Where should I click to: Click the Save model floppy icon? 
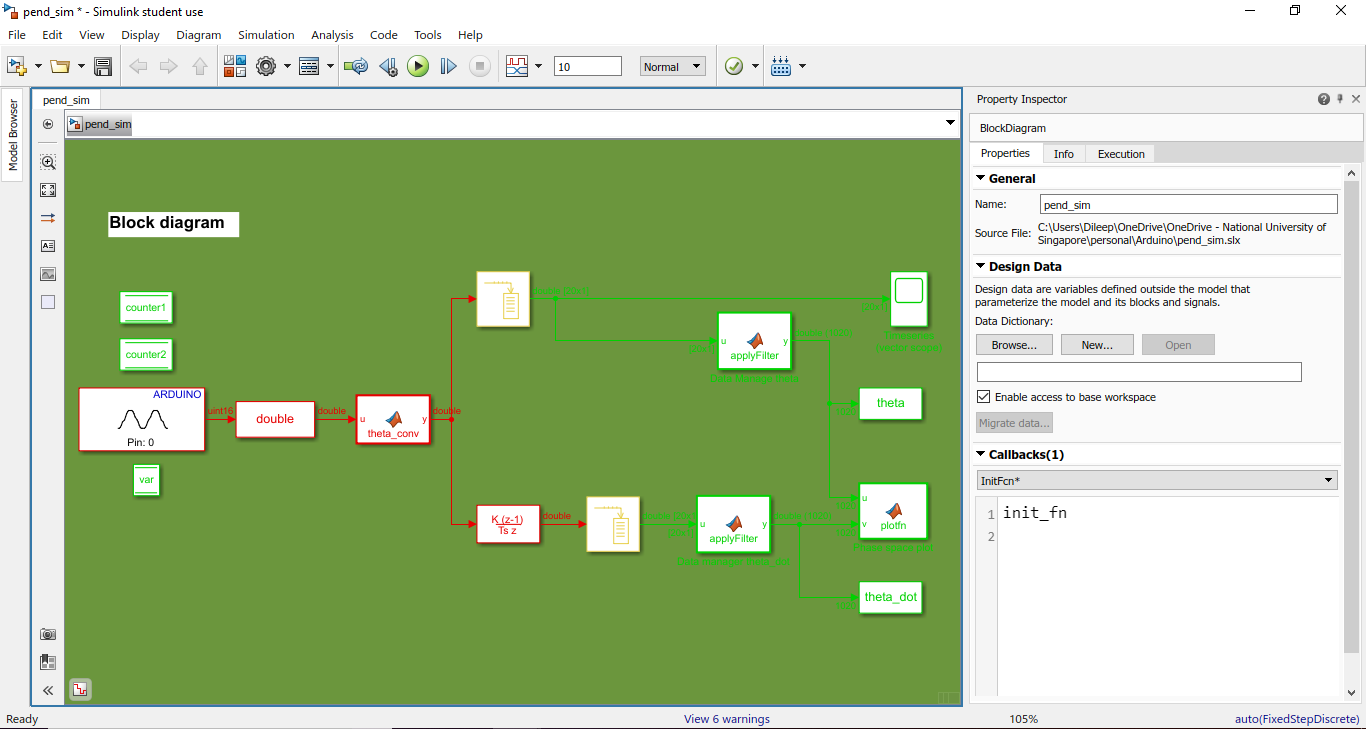click(x=102, y=66)
